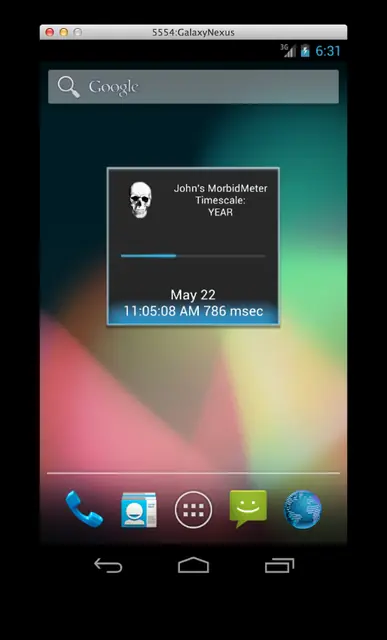
Task: Click the battery charging status icon
Action: 305,51
